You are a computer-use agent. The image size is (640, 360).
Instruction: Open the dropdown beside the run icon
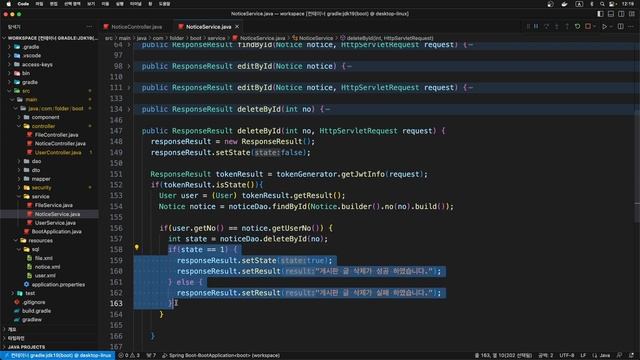point(611,27)
